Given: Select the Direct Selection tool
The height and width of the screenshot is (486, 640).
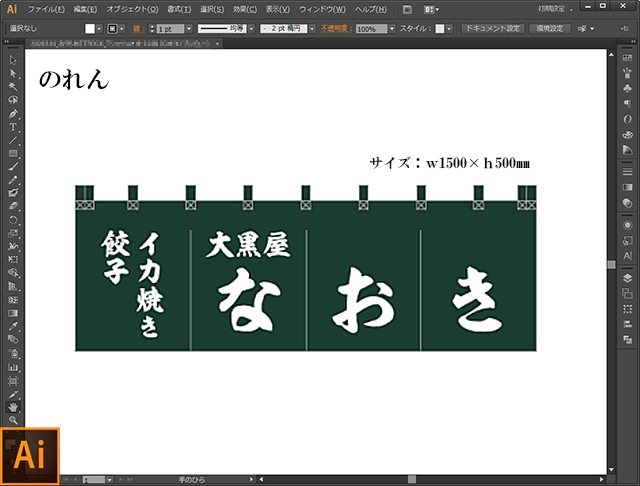Looking at the screenshot, I should [13, 74].
